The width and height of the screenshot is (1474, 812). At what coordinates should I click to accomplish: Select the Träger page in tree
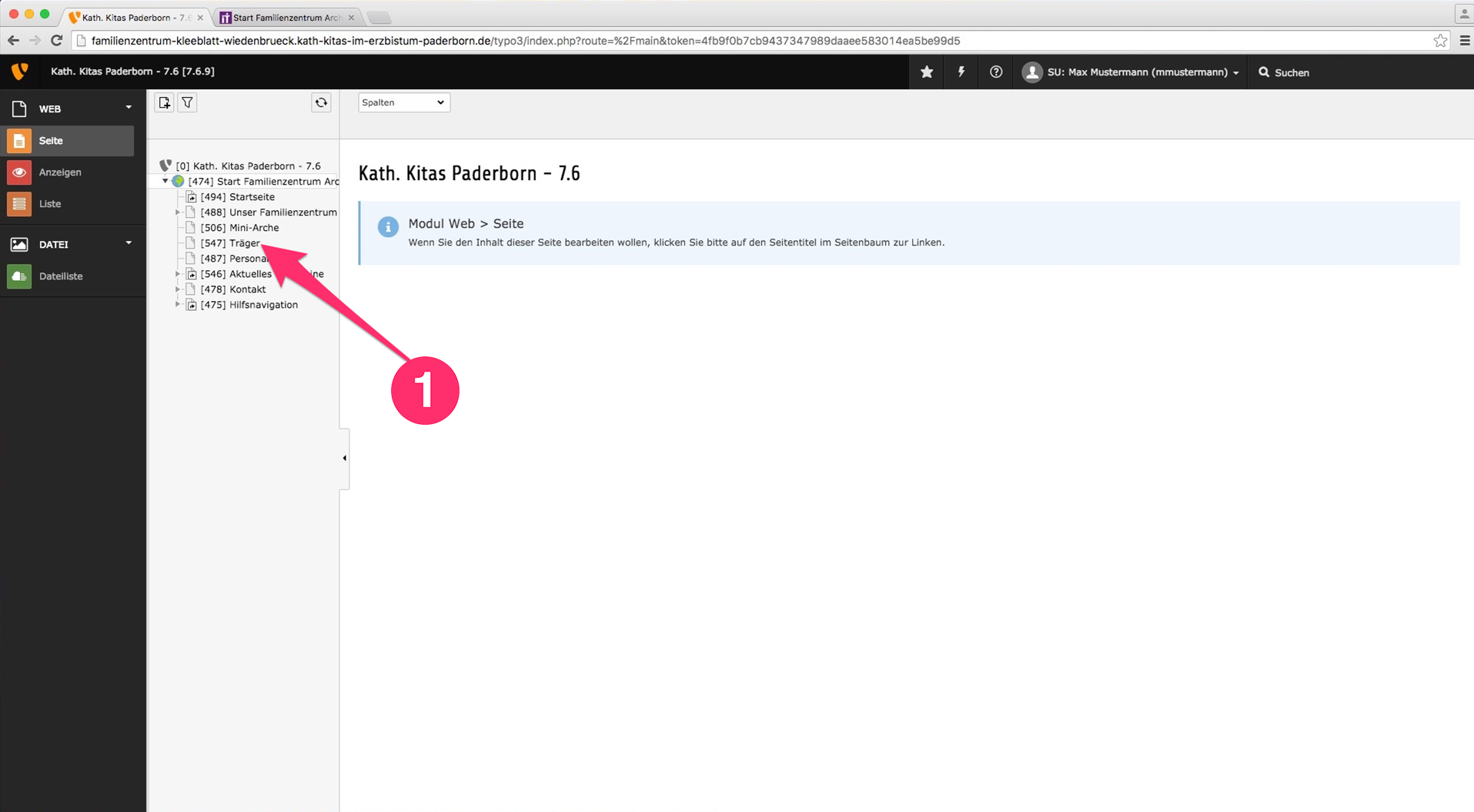point(244,243)
